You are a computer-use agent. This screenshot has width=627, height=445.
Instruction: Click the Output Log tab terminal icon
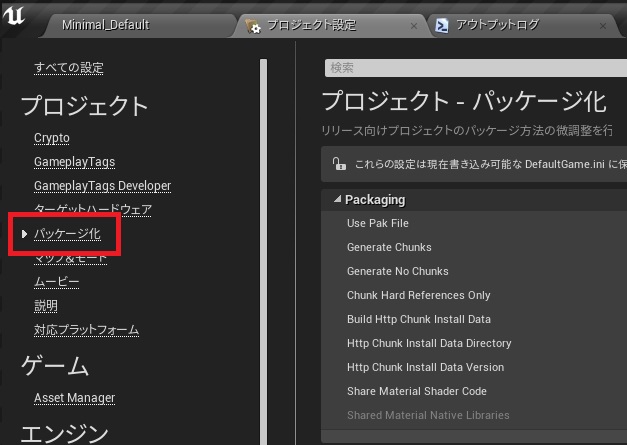[442, 26]
